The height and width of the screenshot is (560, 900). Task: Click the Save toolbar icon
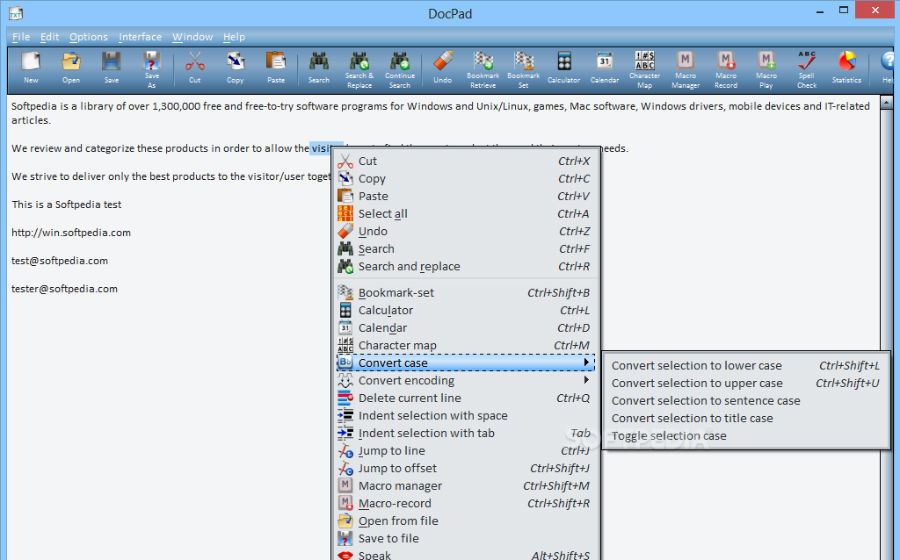click(x=111, y=68)
